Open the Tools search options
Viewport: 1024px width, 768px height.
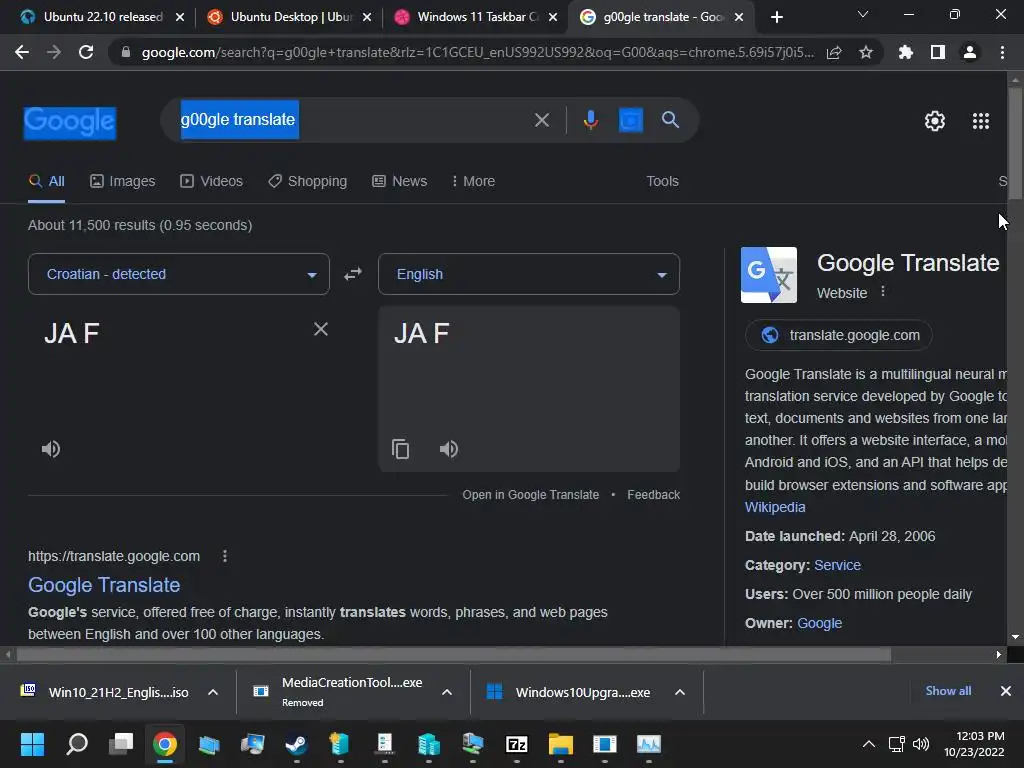pyautogui.click(x=662, y=181)
